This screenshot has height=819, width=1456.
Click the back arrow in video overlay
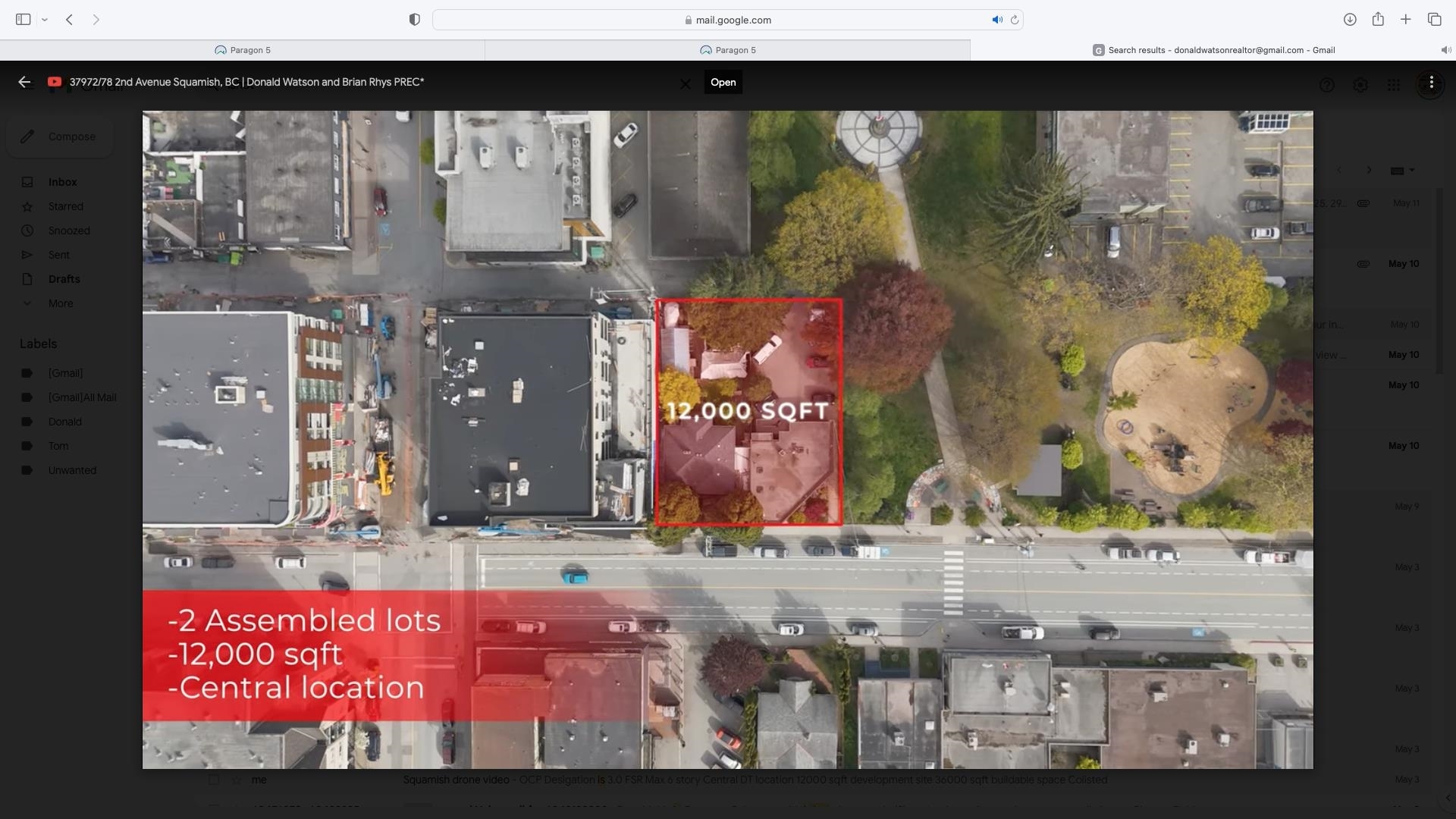(x=24, y=82)
